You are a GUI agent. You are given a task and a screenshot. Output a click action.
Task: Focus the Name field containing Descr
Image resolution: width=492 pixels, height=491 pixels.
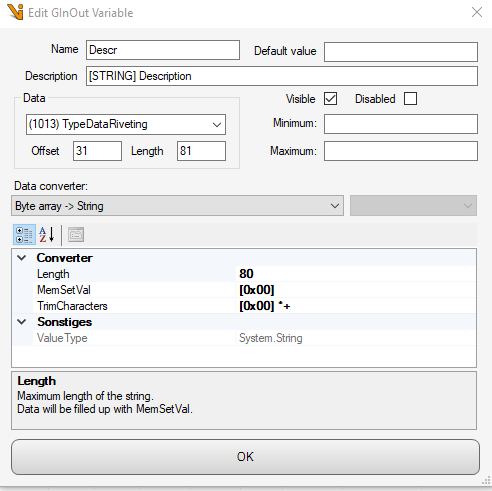point(163,50)
